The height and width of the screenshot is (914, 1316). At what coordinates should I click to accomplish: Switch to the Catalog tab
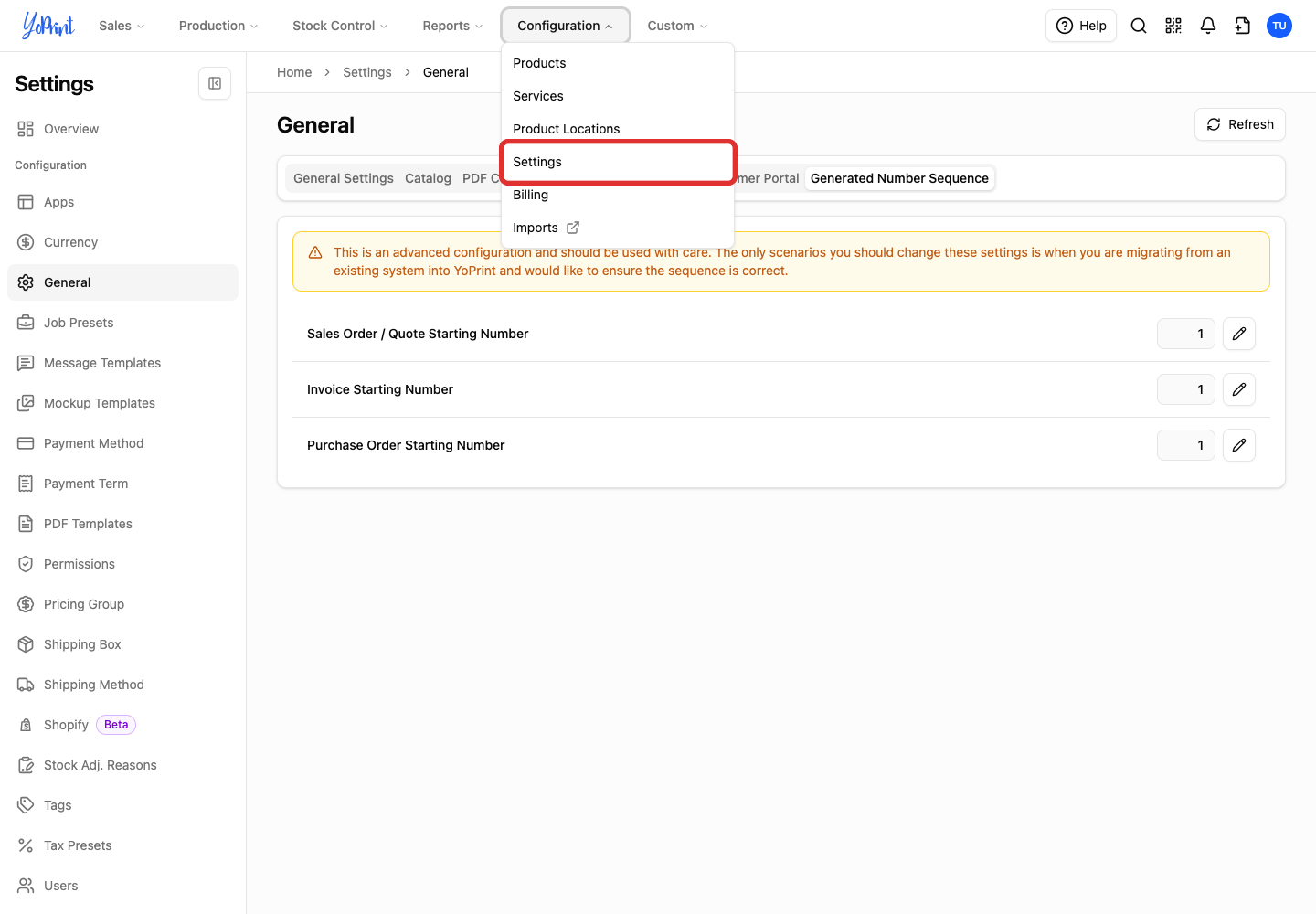(x=428, y=178)
